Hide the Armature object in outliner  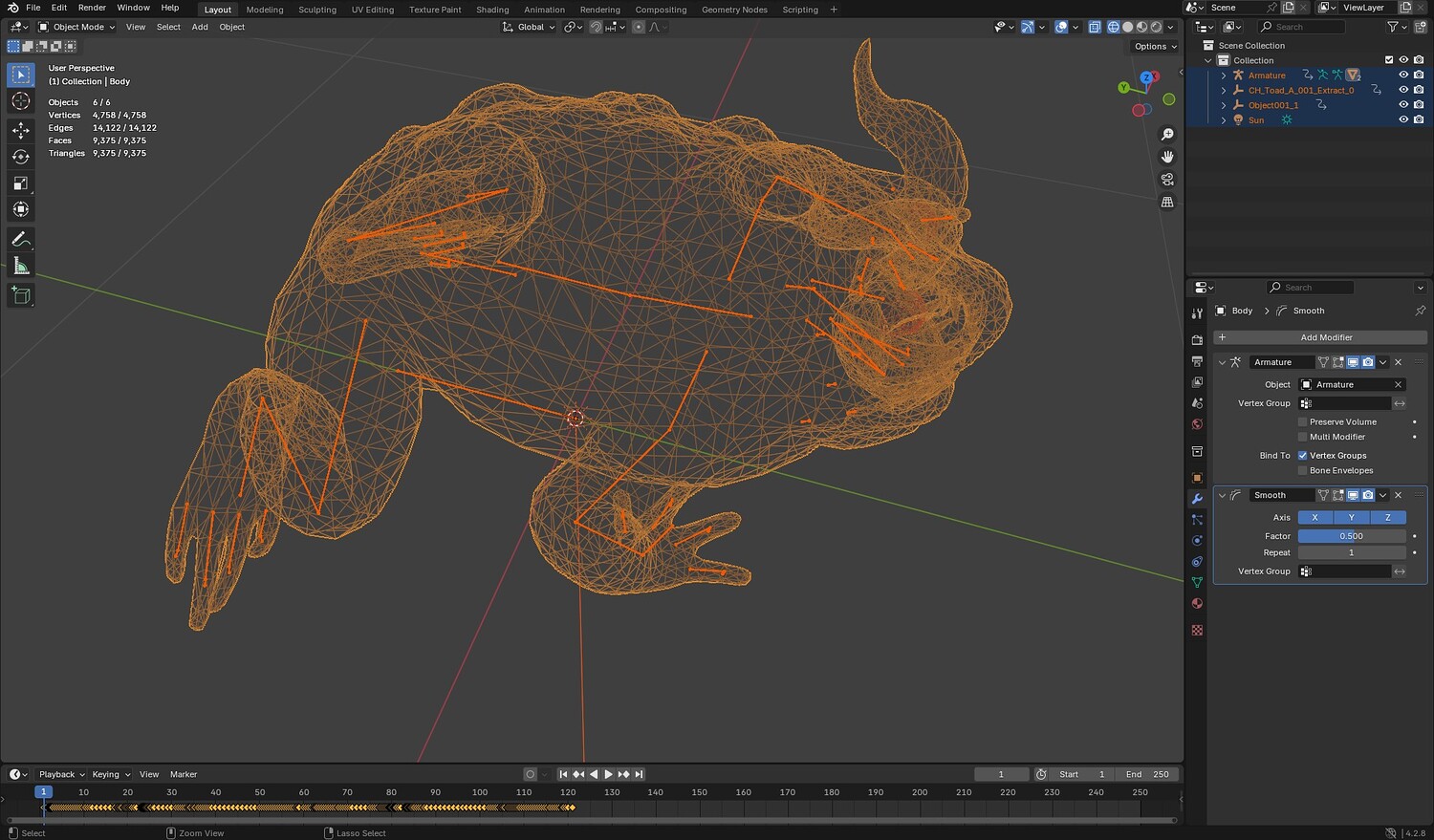[1403, 75]
